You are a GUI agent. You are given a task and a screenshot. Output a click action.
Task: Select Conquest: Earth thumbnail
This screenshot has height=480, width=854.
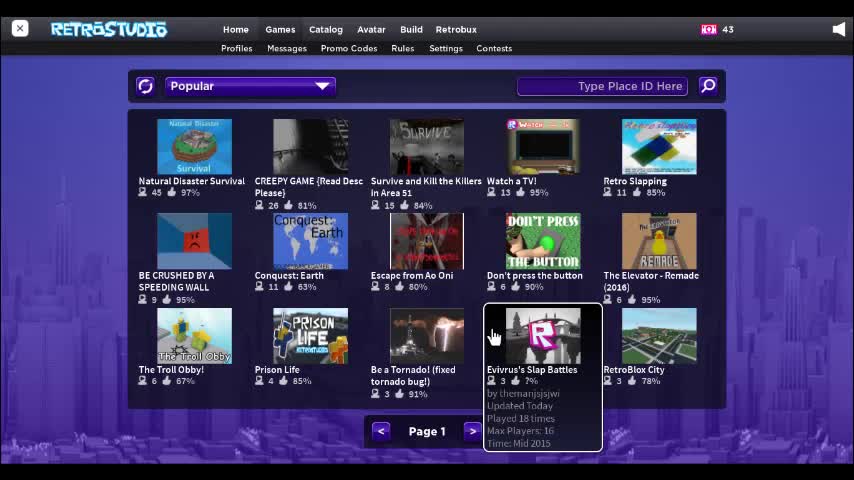(x=310, y=241)
